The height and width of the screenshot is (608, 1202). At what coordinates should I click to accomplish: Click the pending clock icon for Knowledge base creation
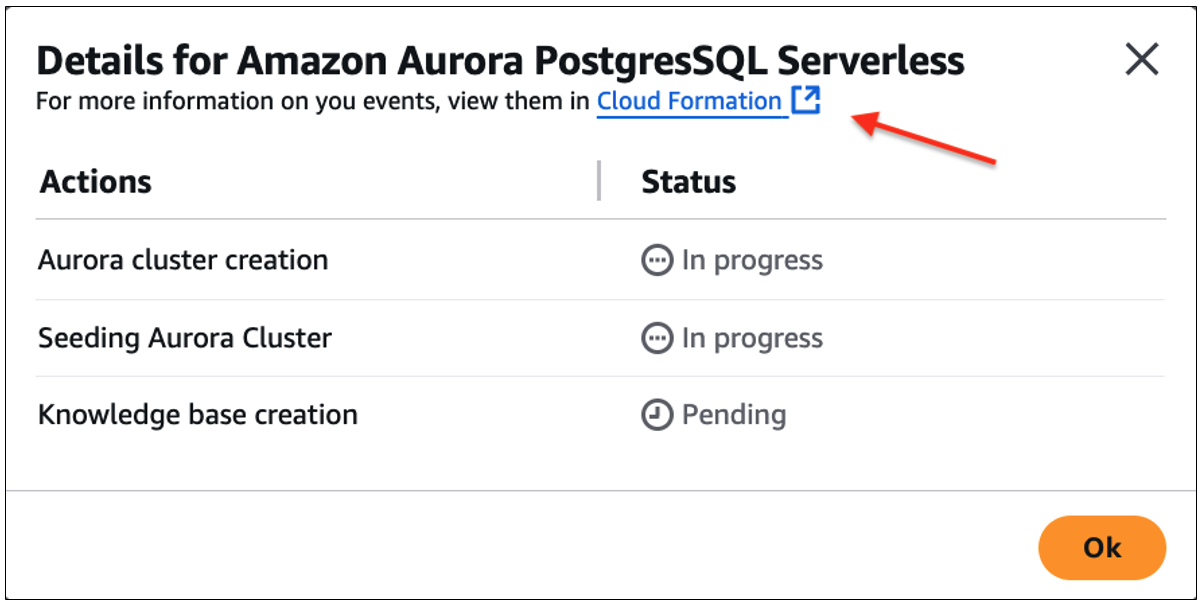(x=656, y=415)
